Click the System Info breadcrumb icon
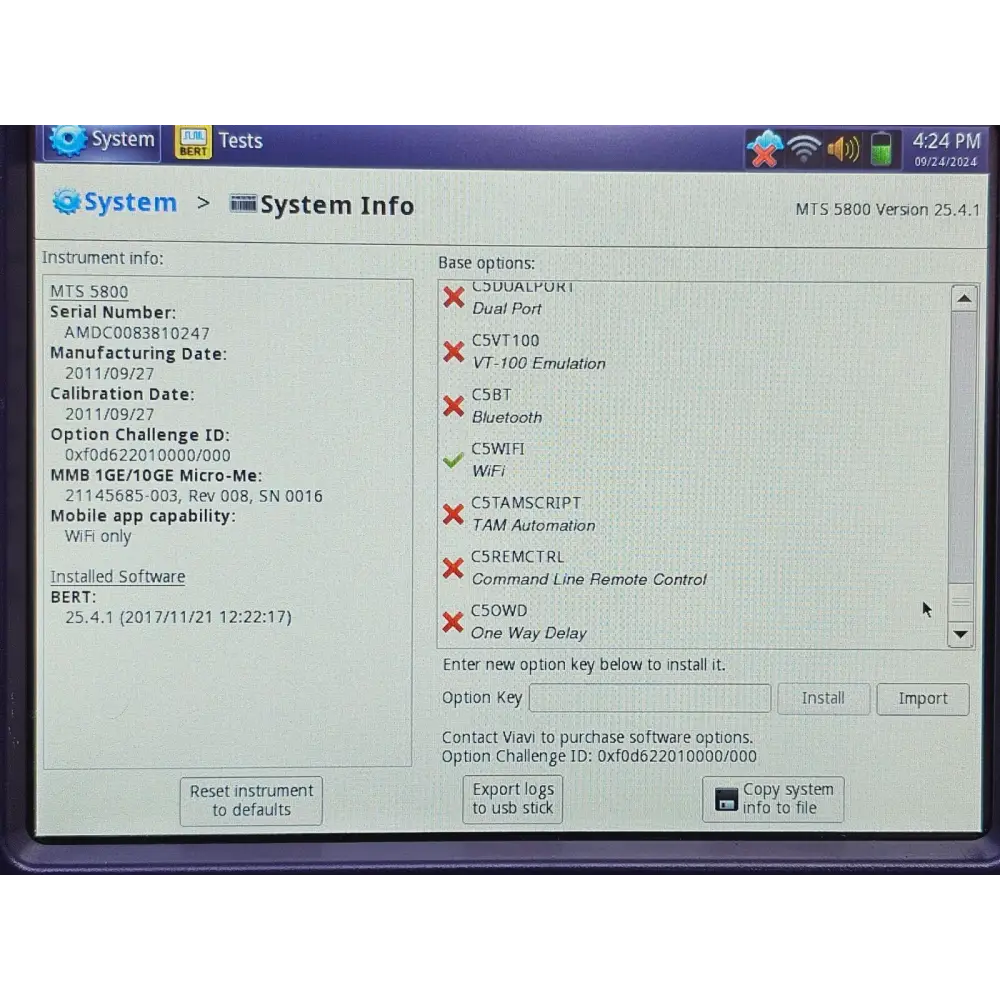Image resolution: width=1000 pixels, height=1000 pixels. [x=242, y=203]
